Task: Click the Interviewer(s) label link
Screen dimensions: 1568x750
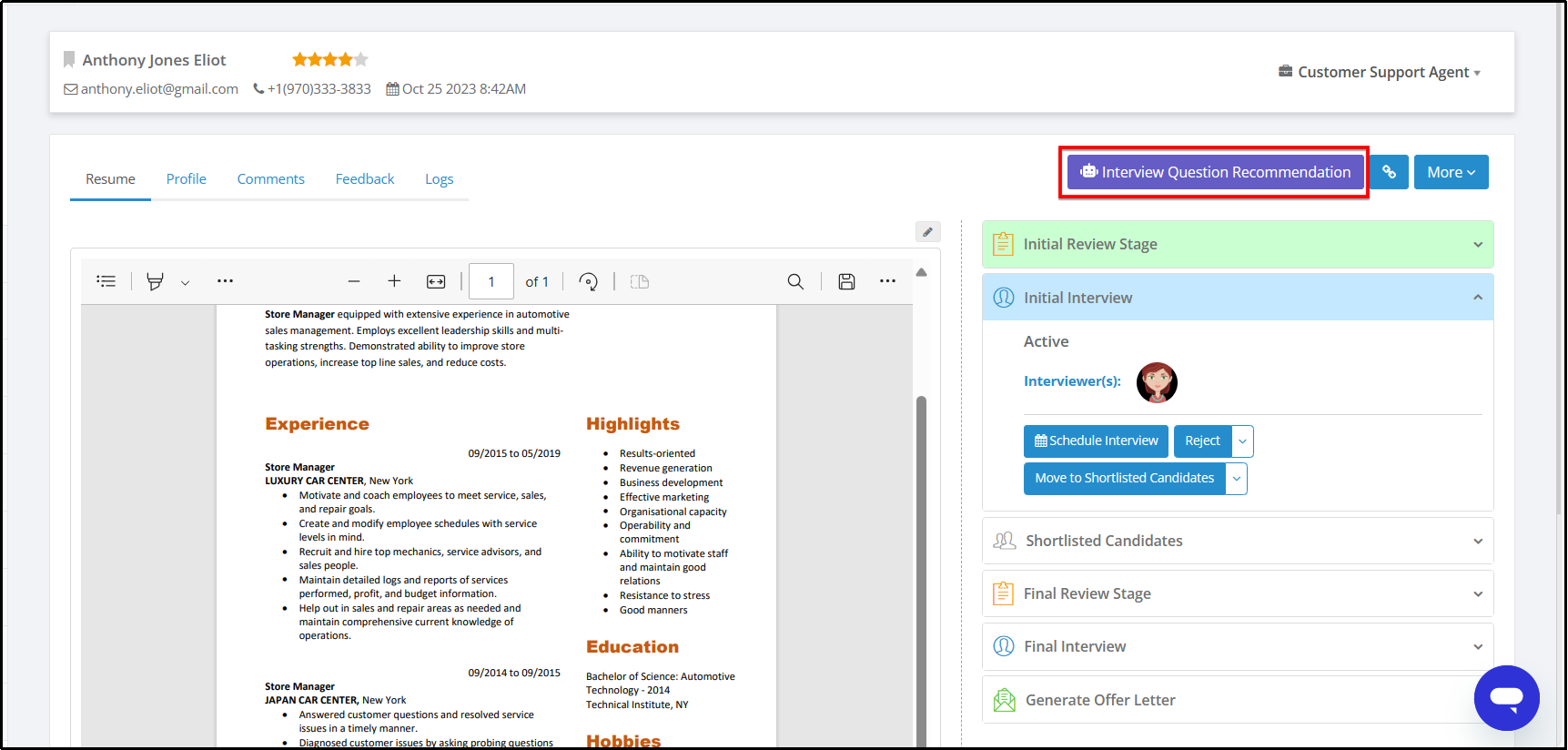Action: [1072, 381]
